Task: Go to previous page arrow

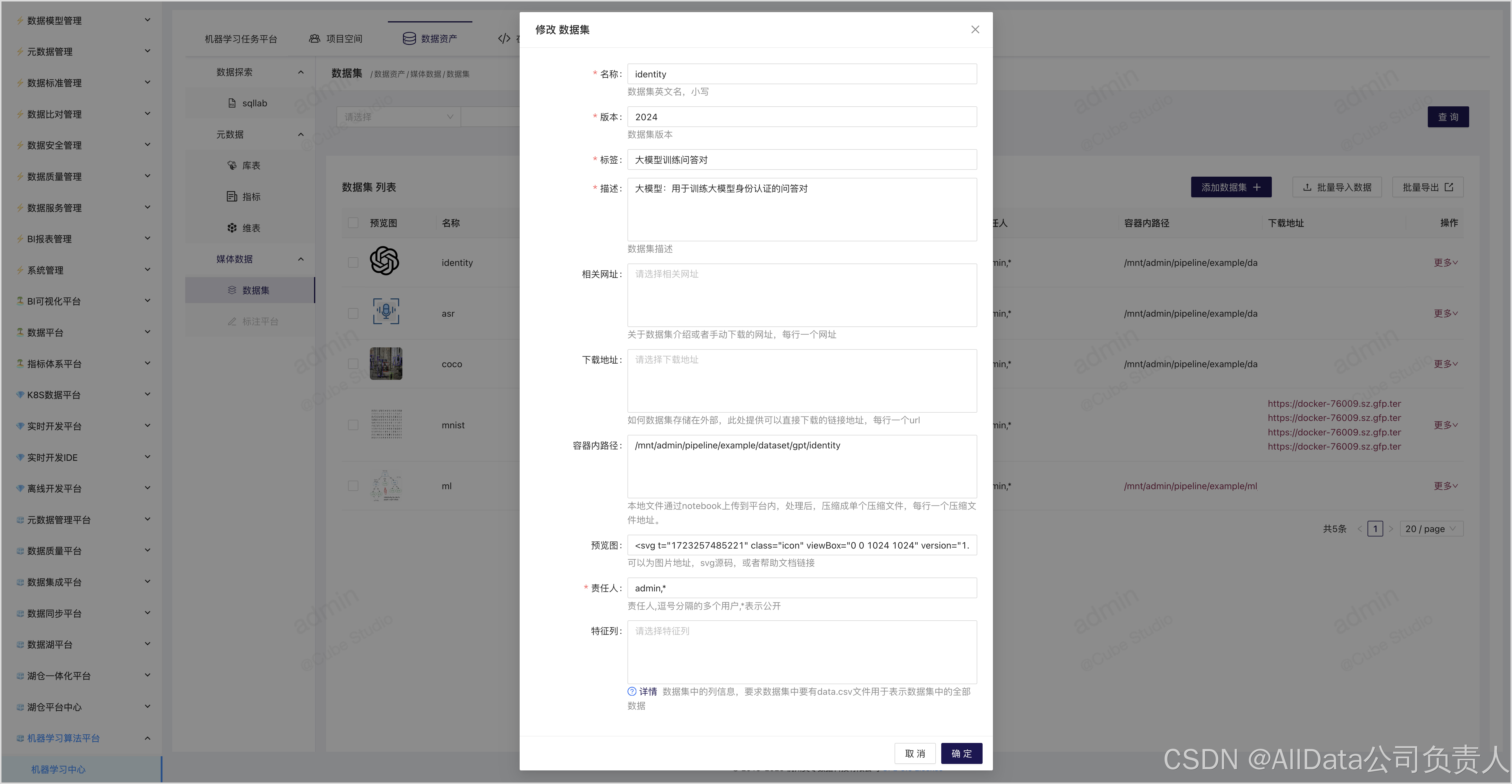Action: (1359, 529)
